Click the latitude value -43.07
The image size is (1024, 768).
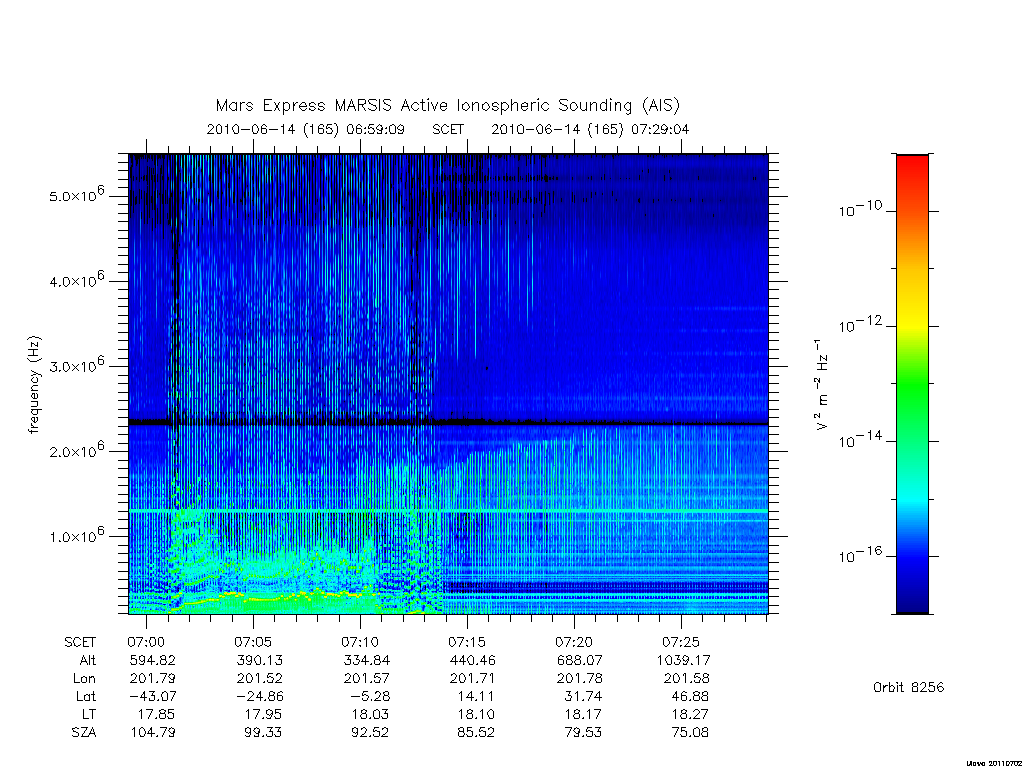click(153, 697)
